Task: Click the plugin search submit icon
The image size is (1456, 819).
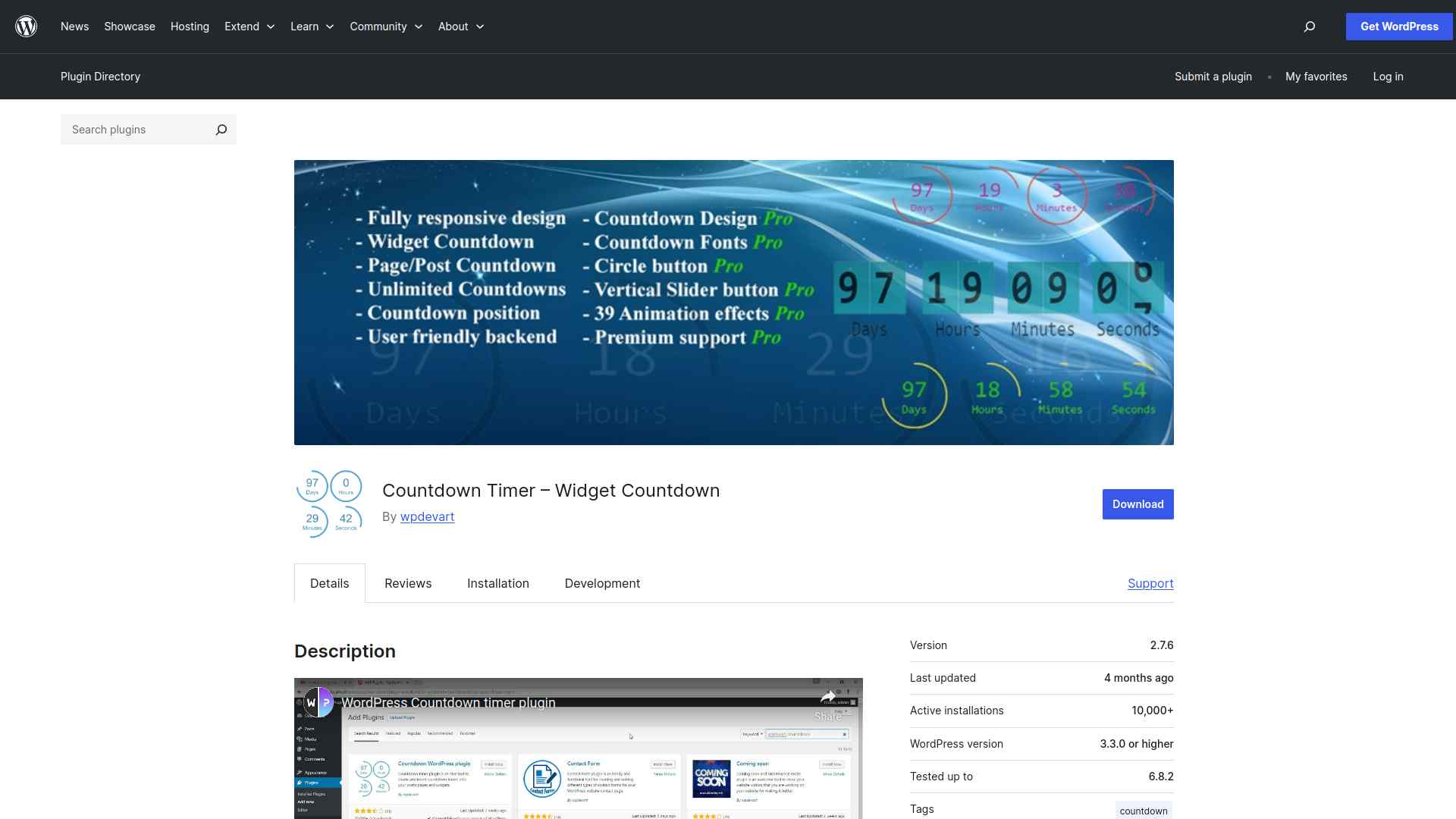Action: point(221,130)
